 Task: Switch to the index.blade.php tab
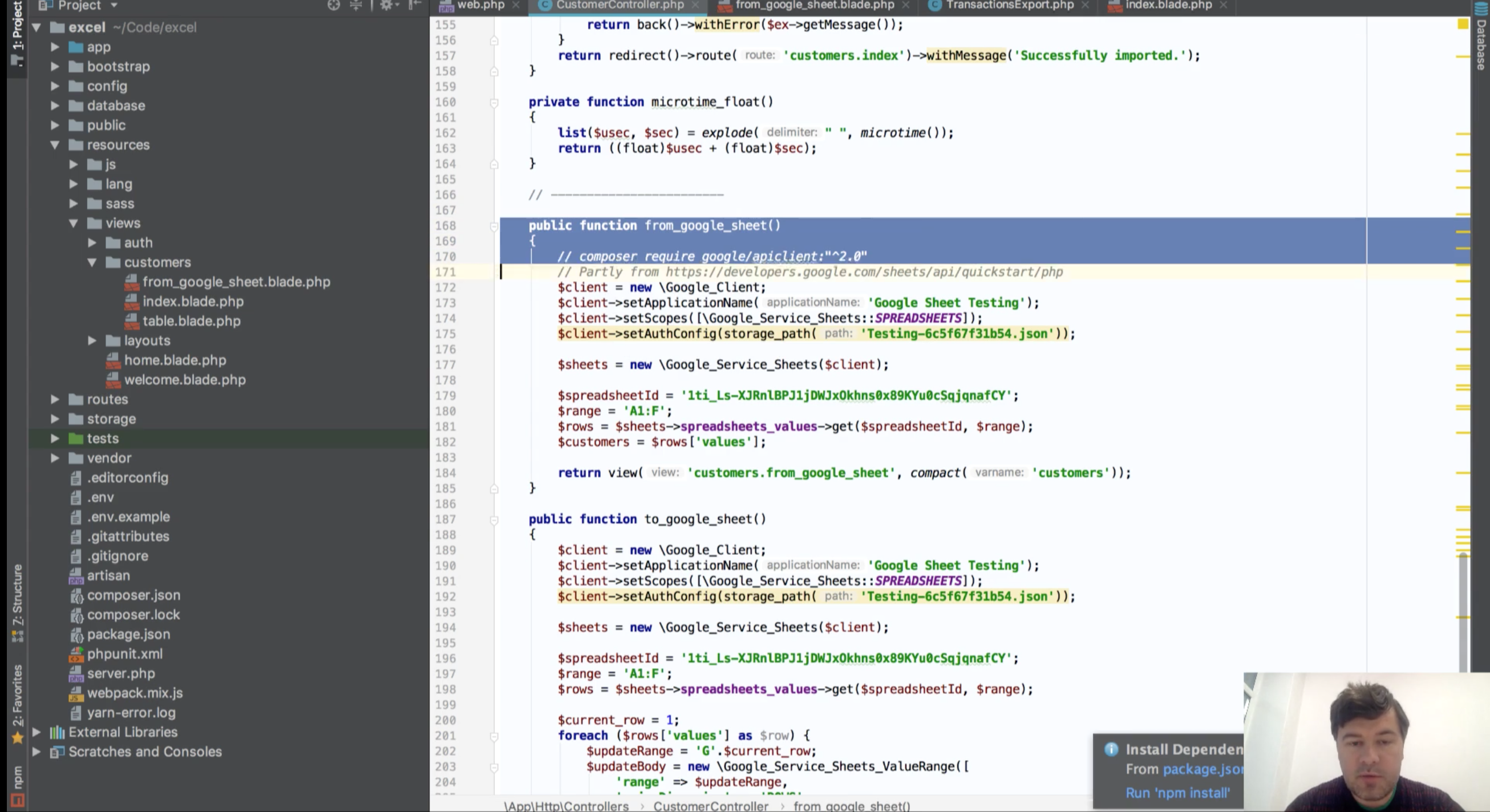click(x=1168, y=5)
